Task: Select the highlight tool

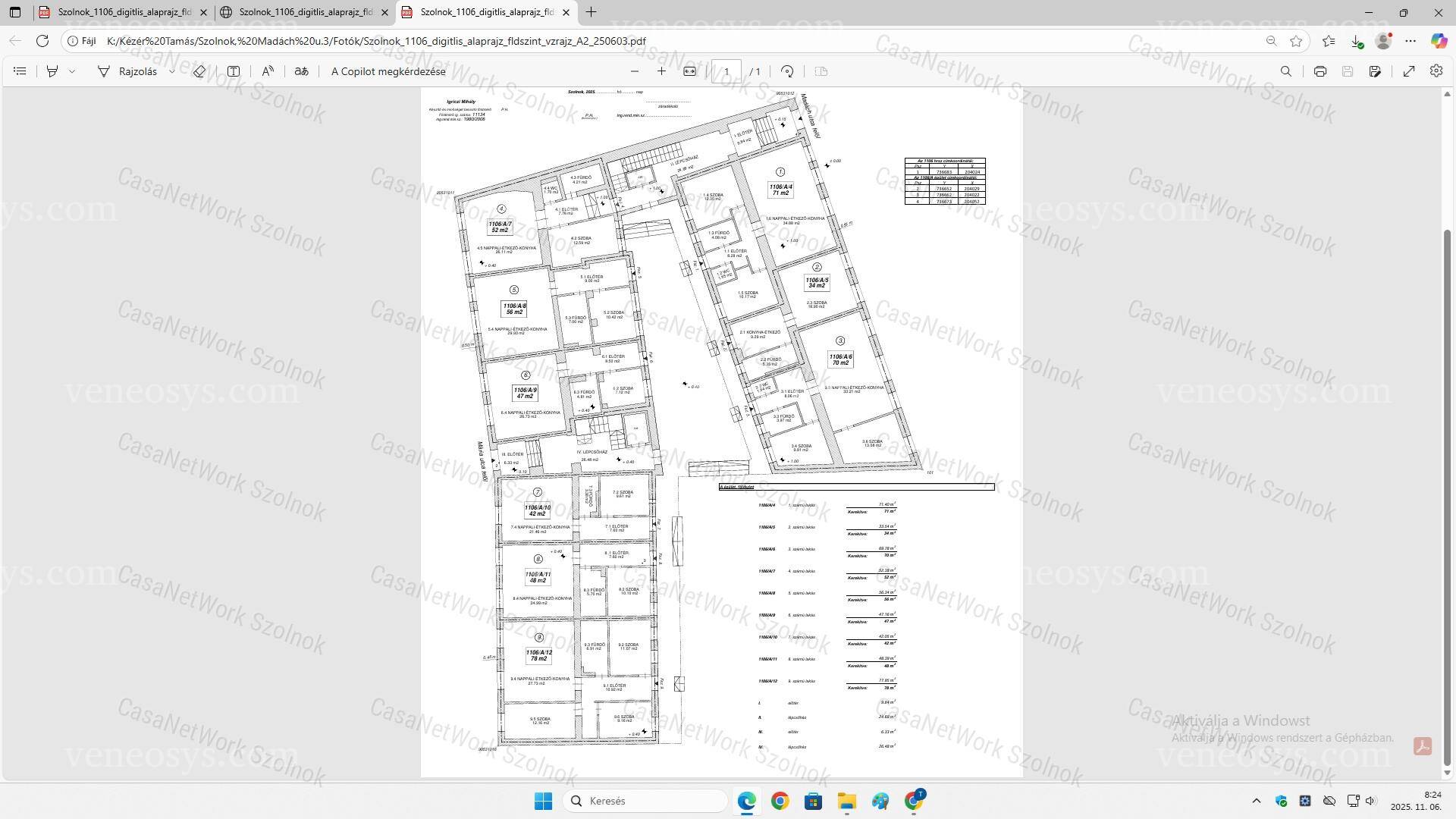Action: [52, 71]
